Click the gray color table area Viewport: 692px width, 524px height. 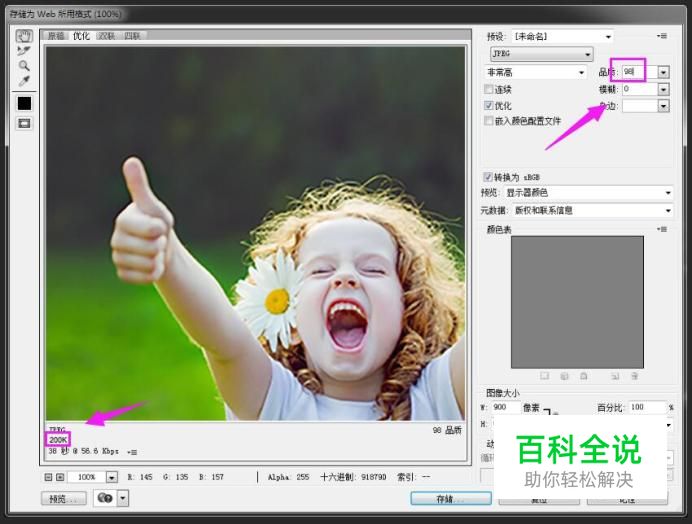point(577,302)
